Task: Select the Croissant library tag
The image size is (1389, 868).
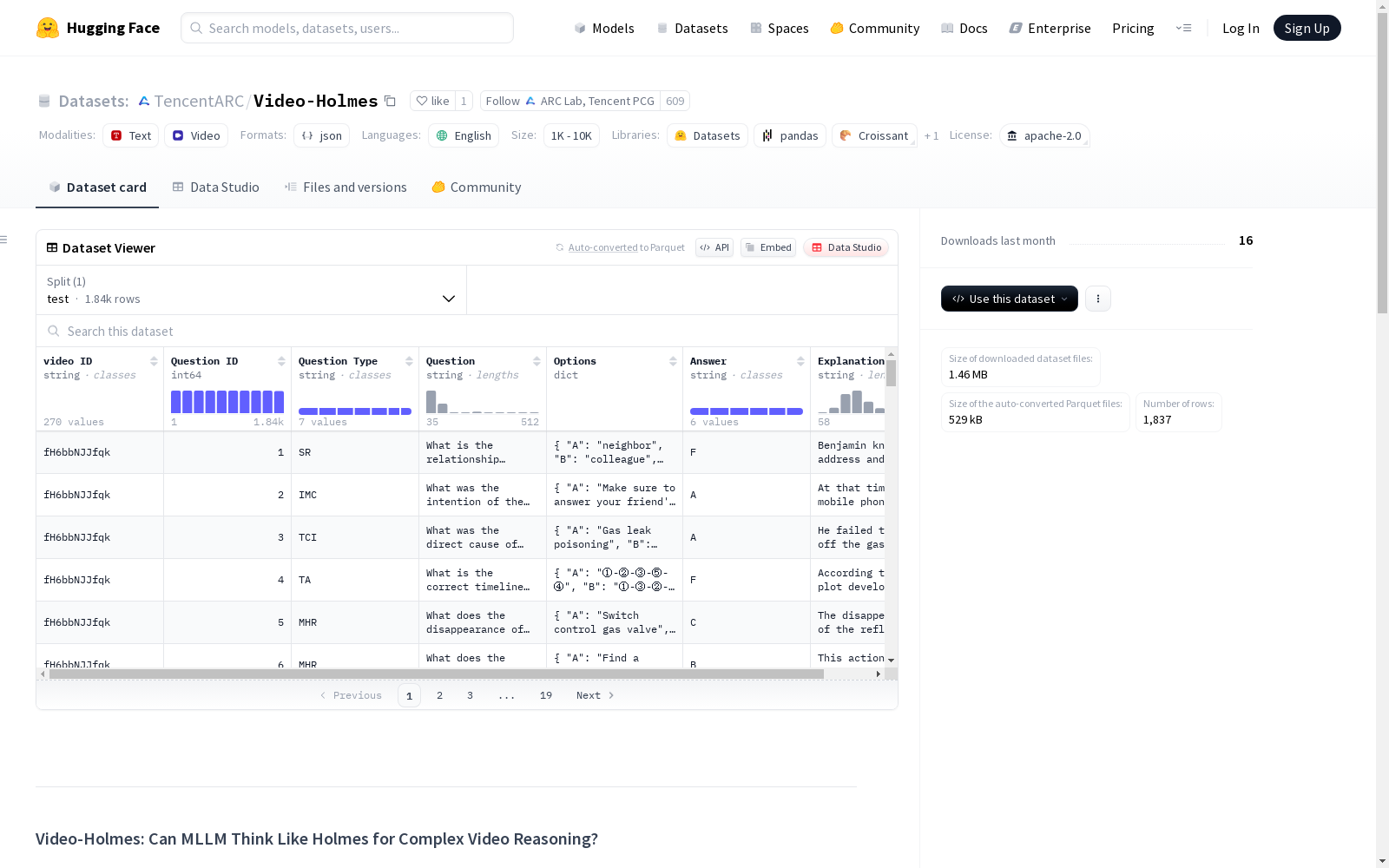Action: point(874,135)
